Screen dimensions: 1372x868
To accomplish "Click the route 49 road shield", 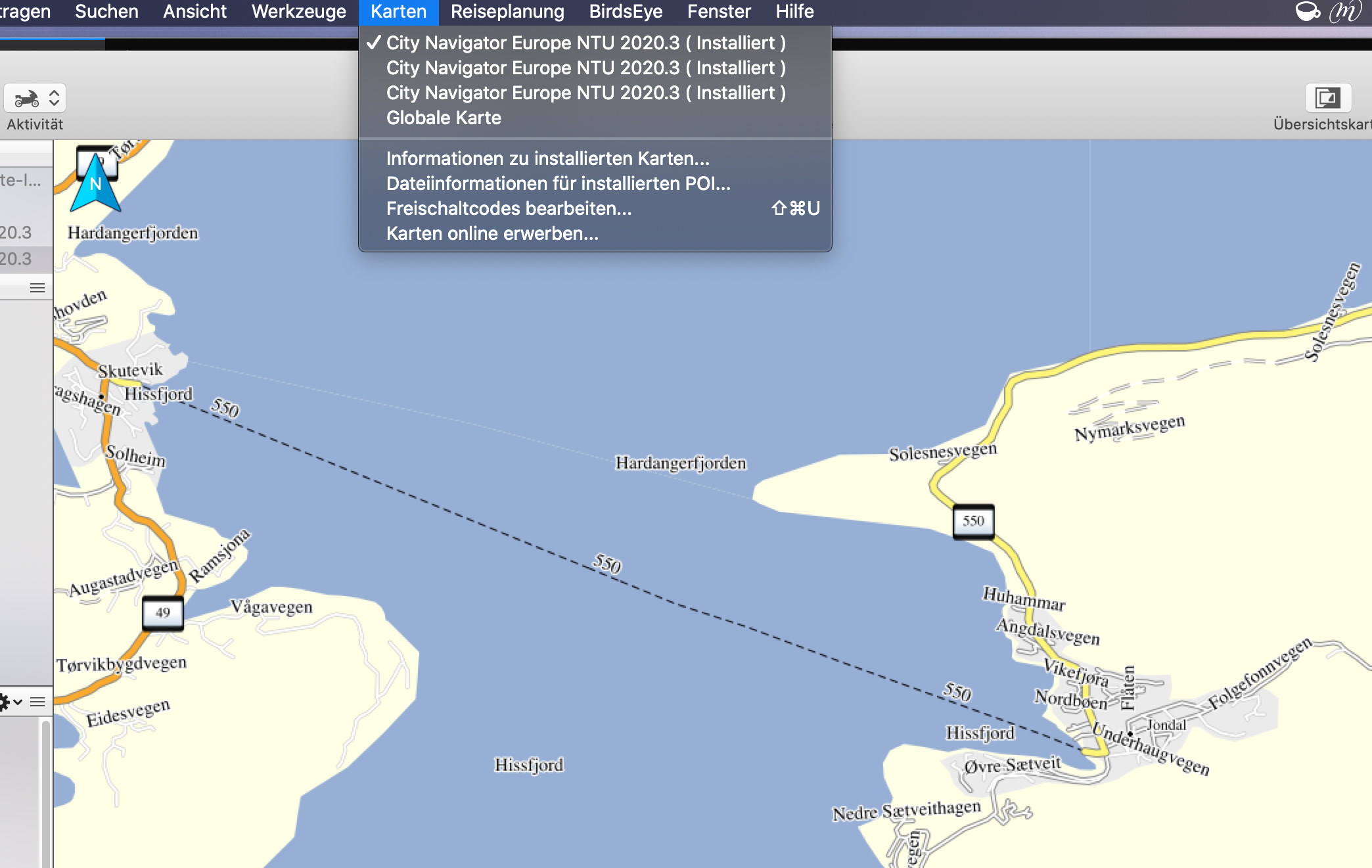I will pyautogui.click(x=162, y=612).
